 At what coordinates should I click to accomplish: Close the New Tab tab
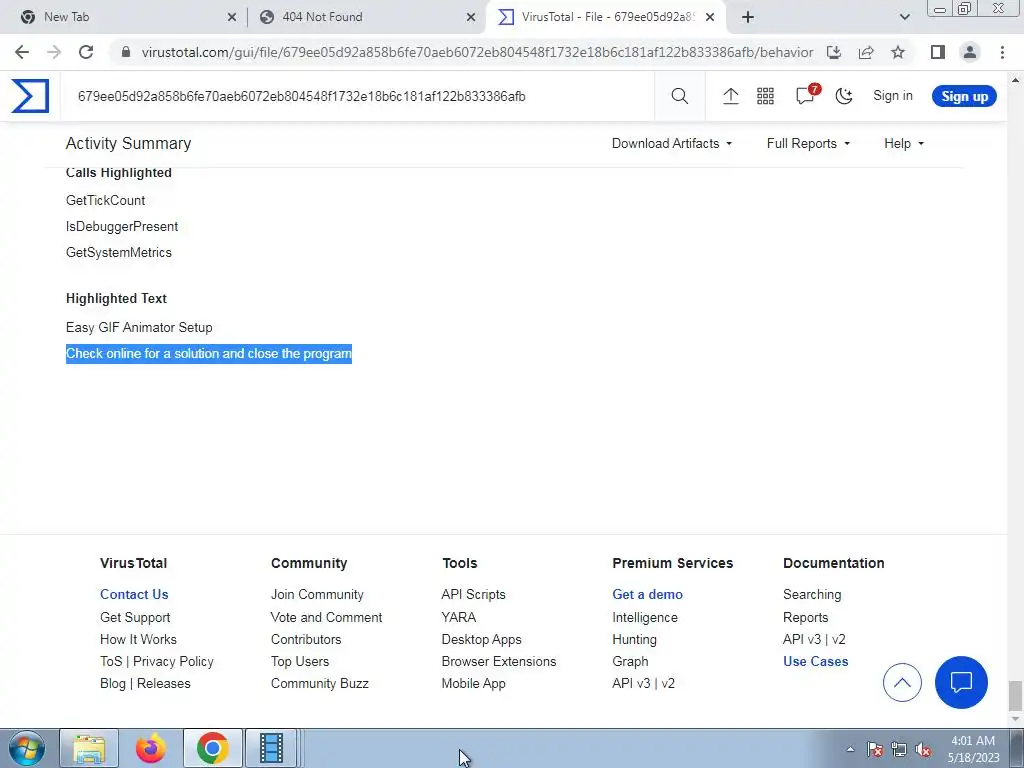pos(232,17)
